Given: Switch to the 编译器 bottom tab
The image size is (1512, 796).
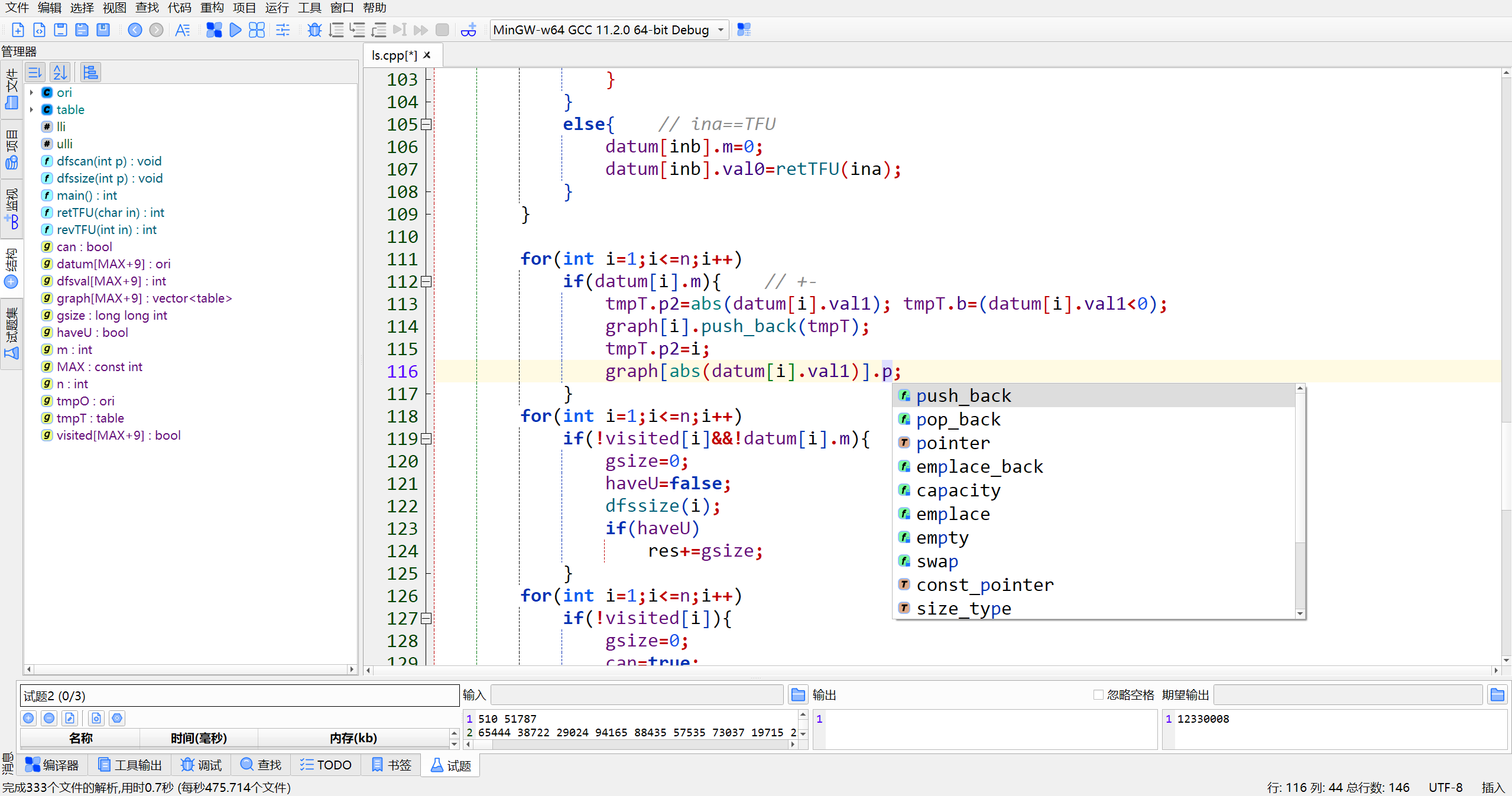Looking at the screenshot, I should pyautogui.click(x=53, y=765).
